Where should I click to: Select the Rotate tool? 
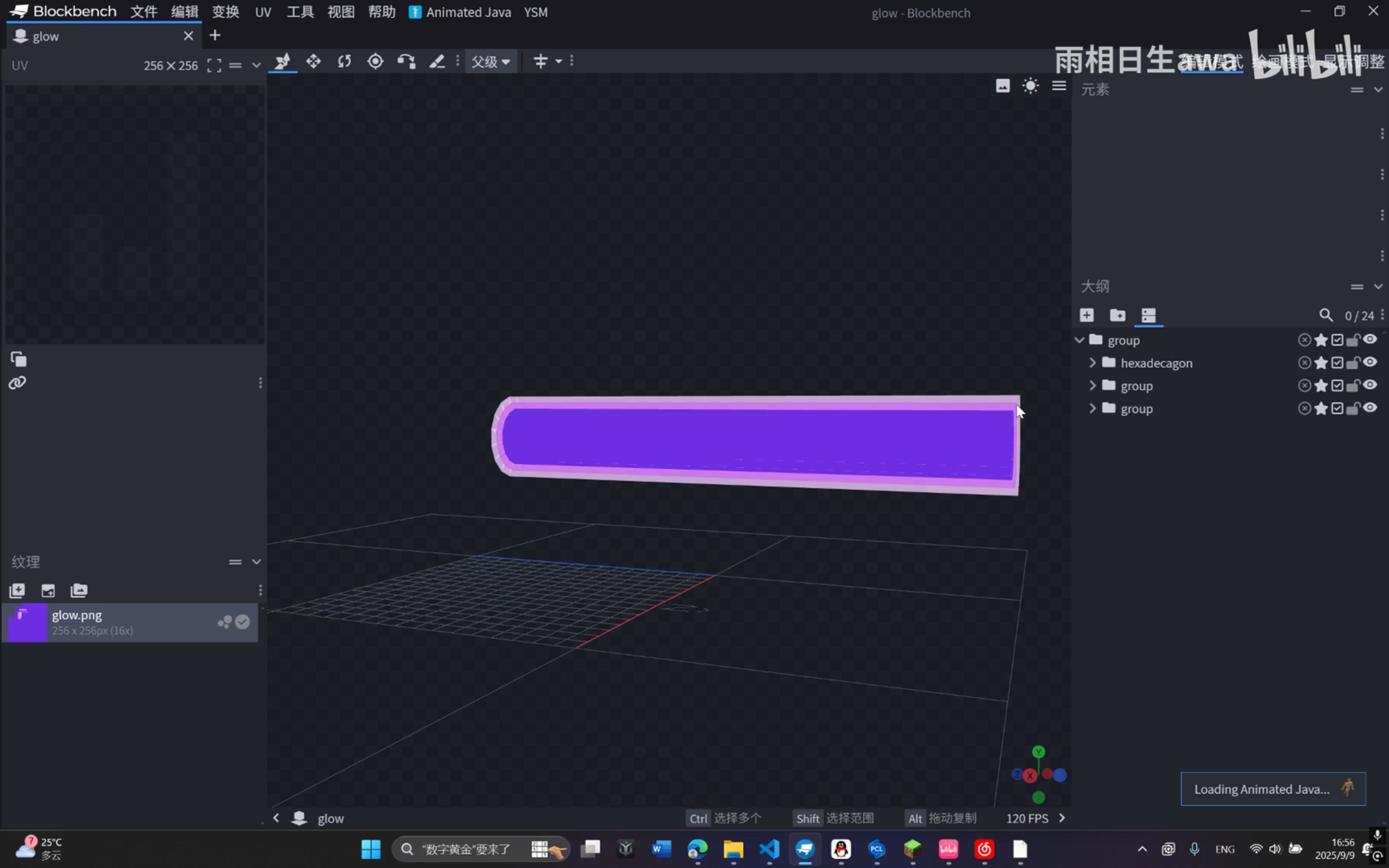point(345,61)
